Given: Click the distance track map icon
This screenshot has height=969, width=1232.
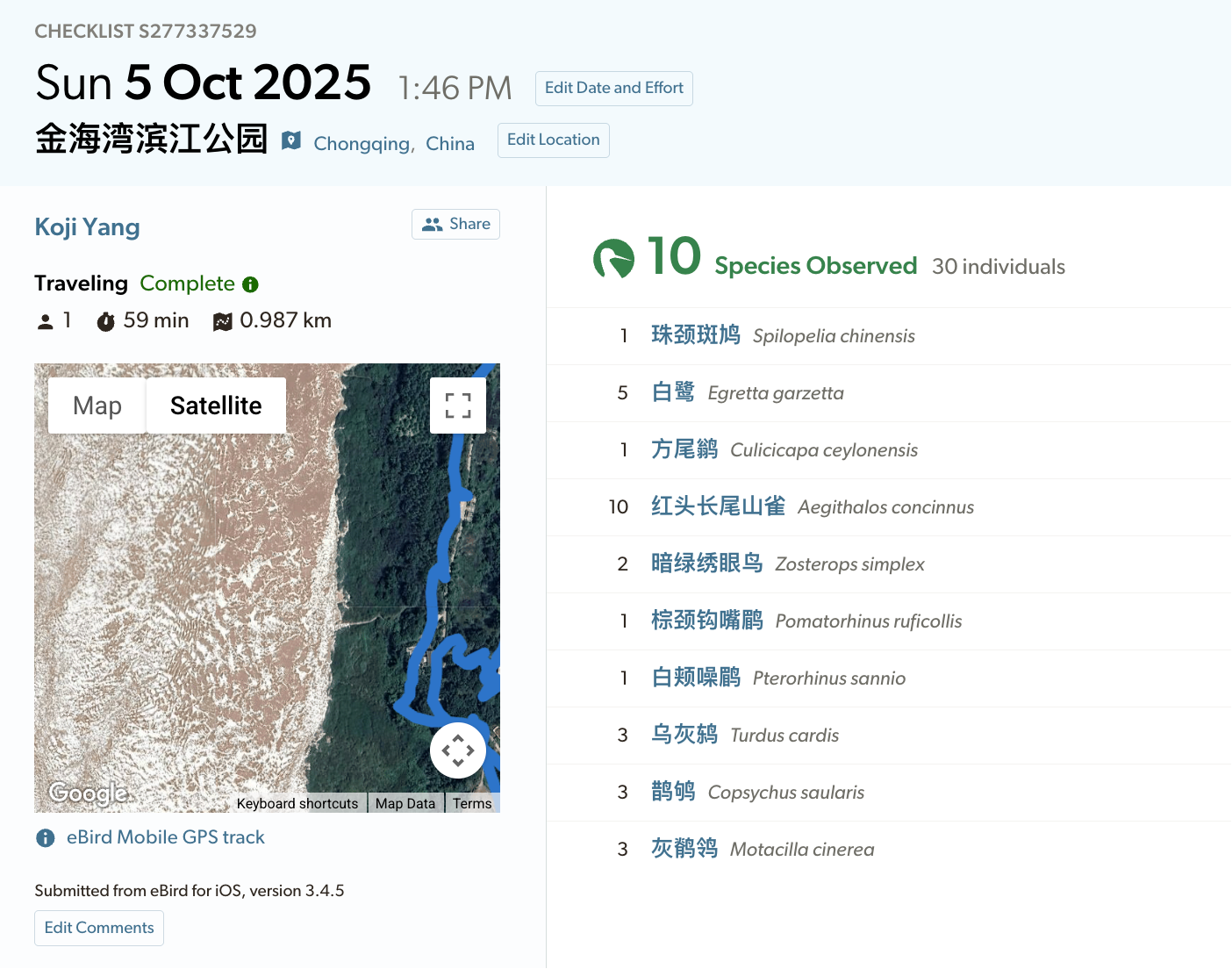Looking at the screenshot, I should tap(223, 322).
